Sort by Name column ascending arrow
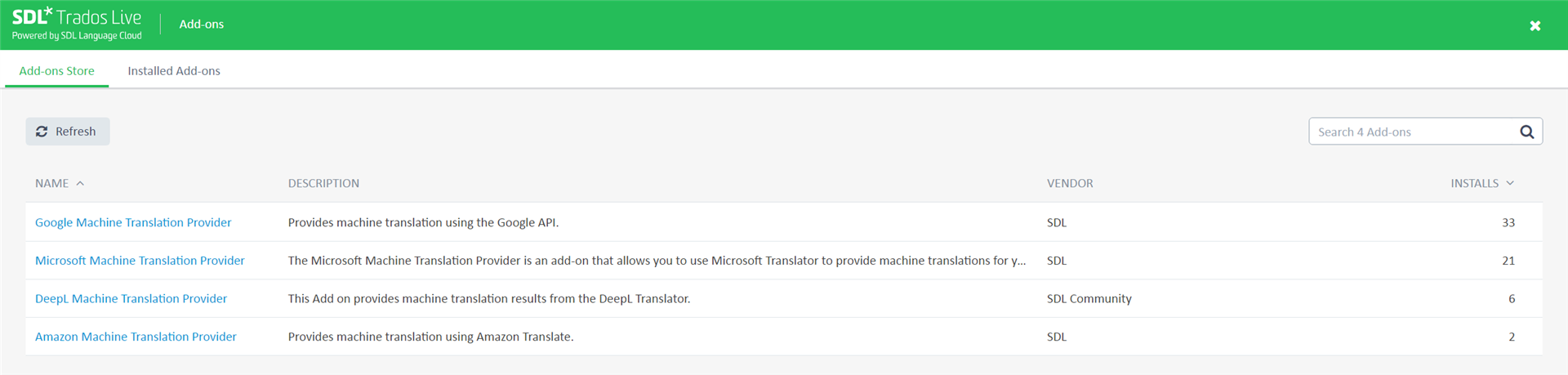The height and width of the screenshot is (375, 1568). [x=80, y=184]
